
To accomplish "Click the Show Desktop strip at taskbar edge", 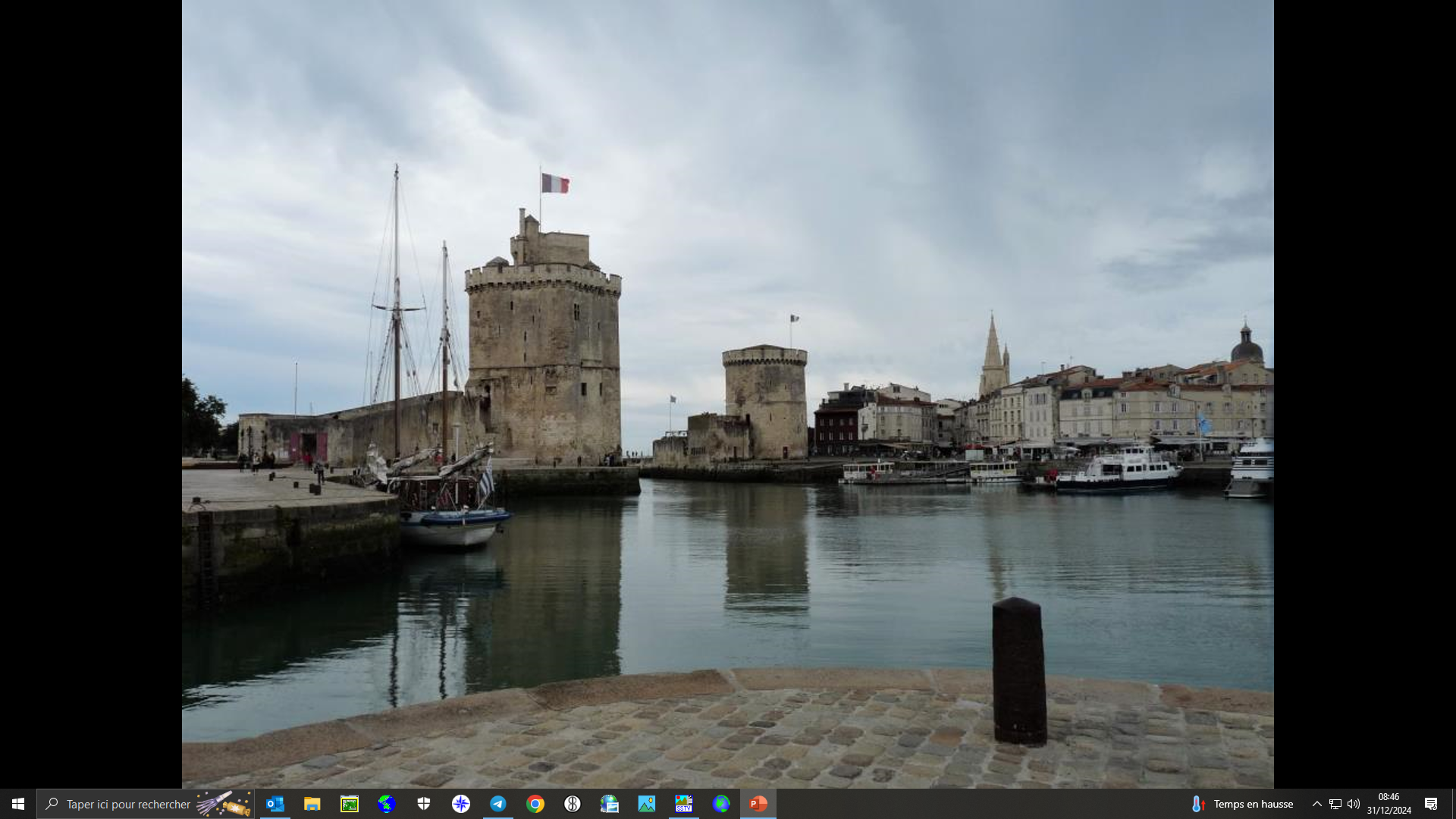I will [x=1453, y=804].
